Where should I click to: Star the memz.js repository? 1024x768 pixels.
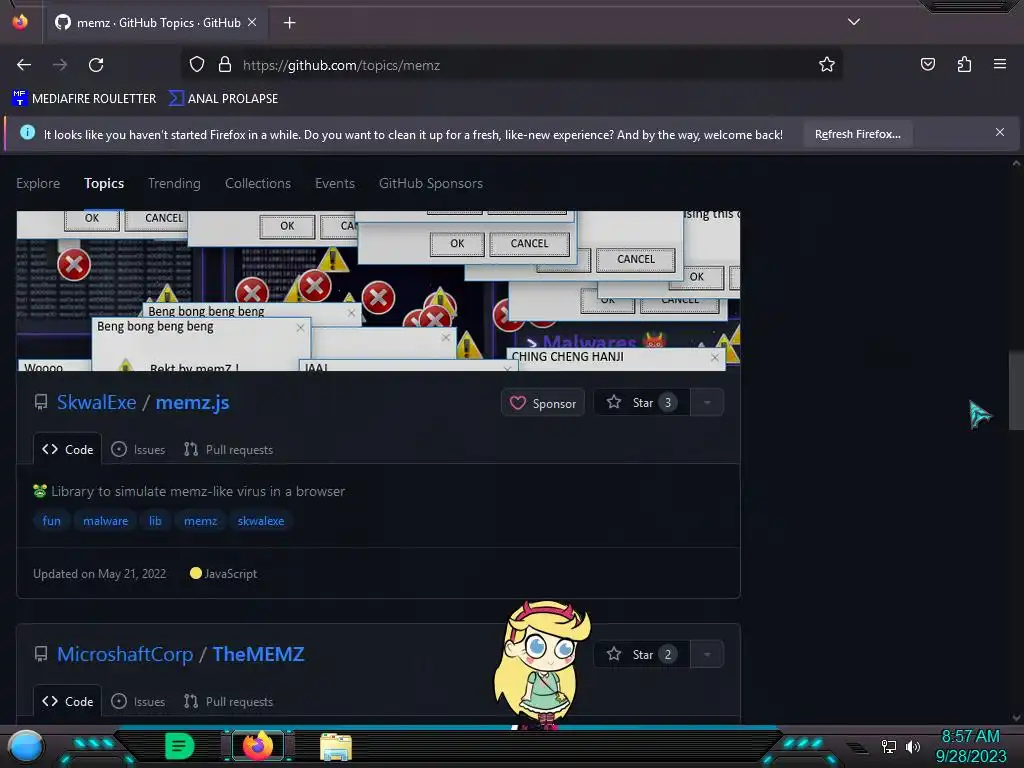(x=642, y=402)
